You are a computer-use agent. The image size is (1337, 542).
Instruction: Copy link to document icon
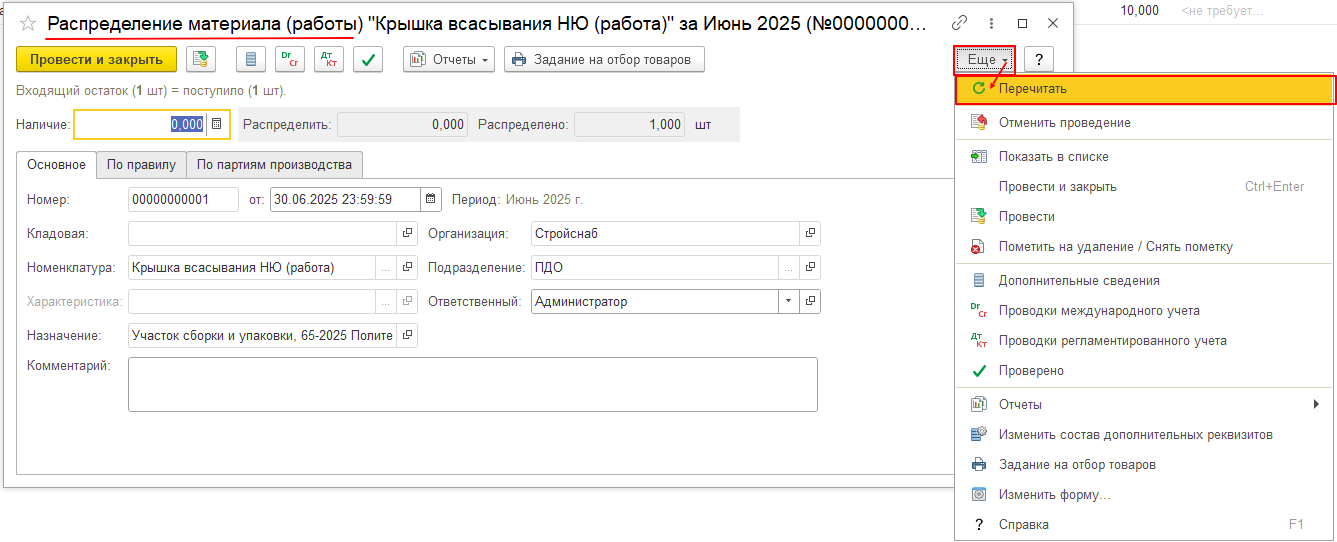960,23
